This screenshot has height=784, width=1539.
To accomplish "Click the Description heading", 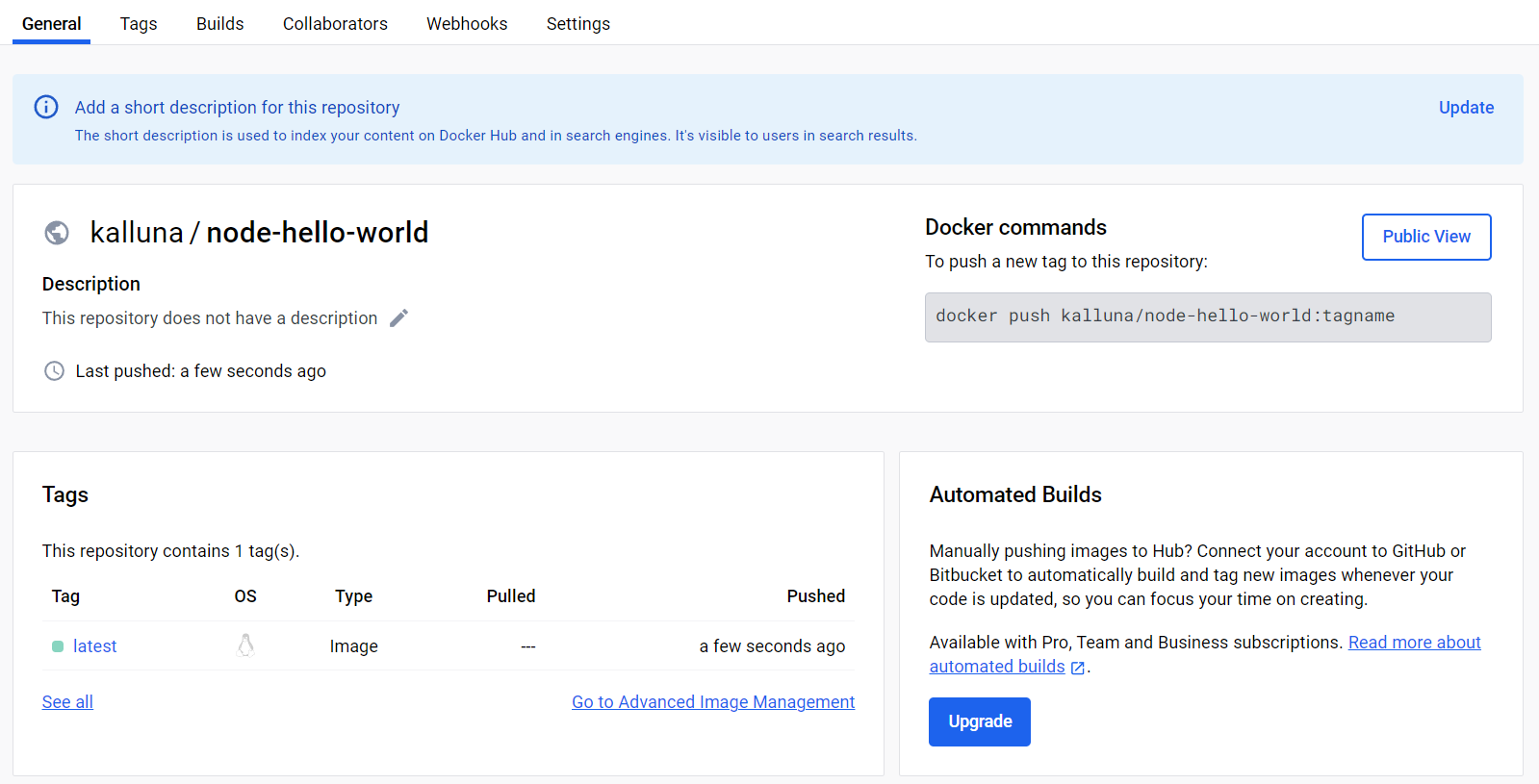I will click(91, 284).
